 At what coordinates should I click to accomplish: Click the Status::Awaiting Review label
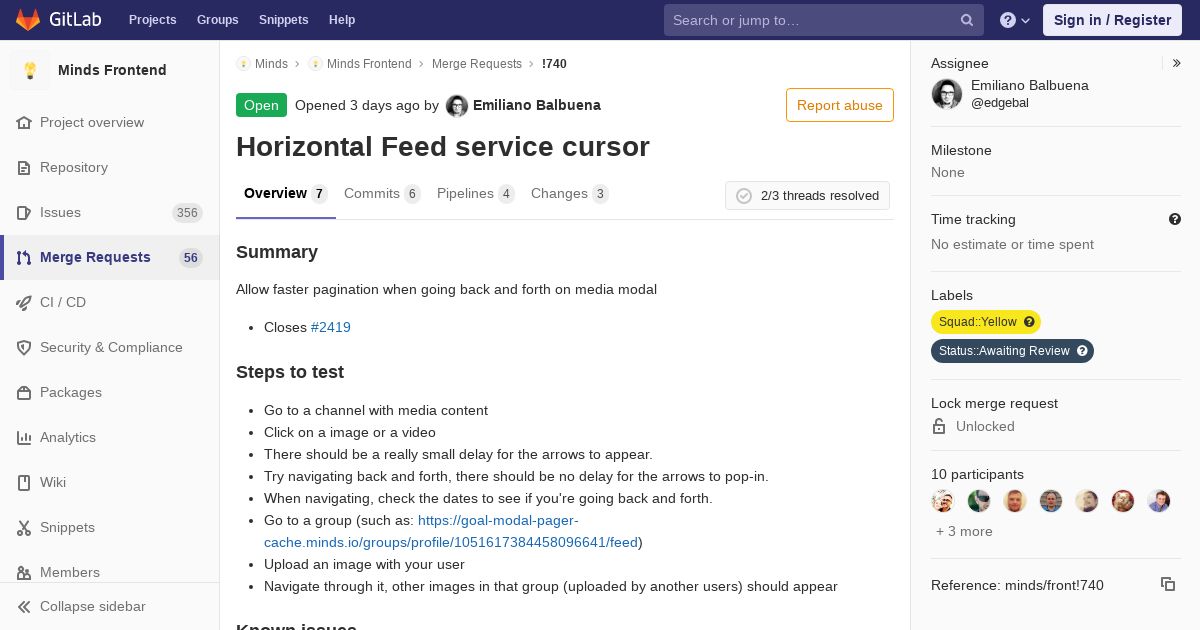pos(1012,351)
